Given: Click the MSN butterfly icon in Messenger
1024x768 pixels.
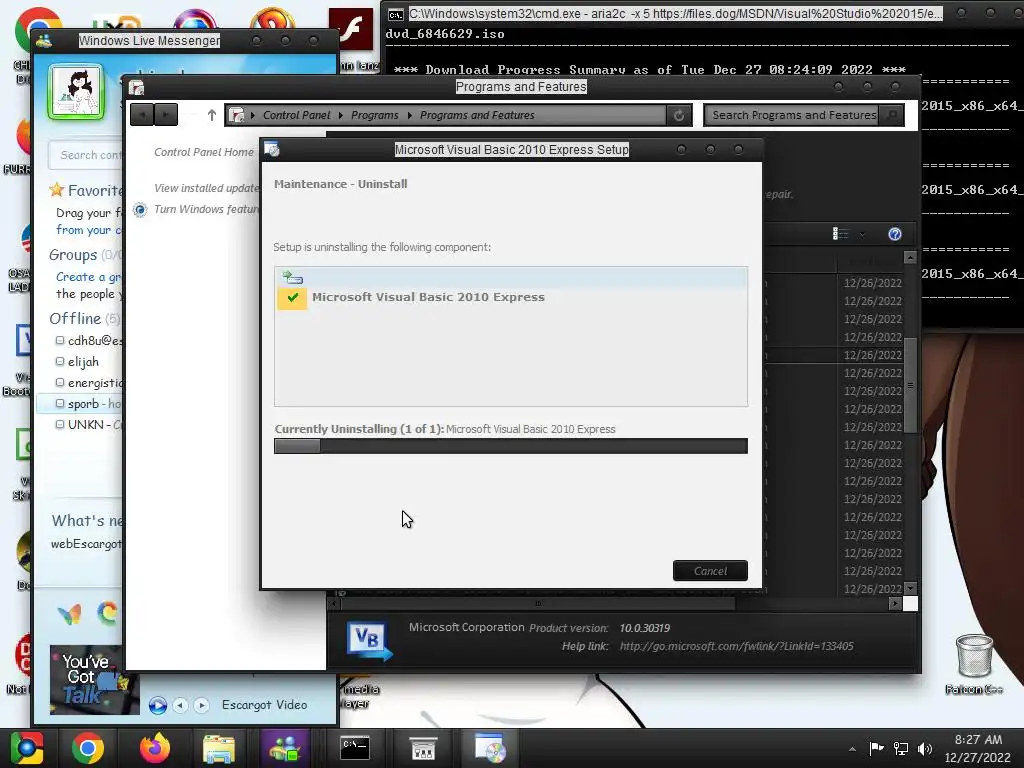Looking at the screenshot, I should [x=69, y=614].
